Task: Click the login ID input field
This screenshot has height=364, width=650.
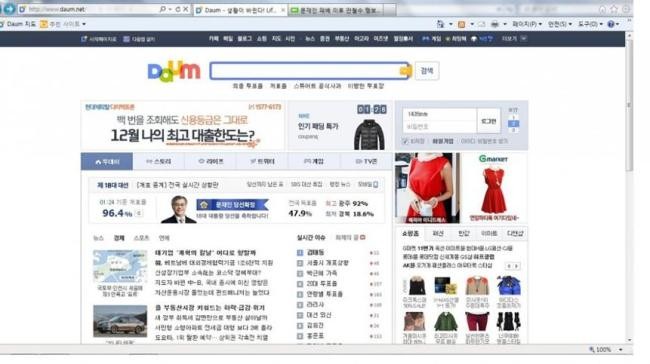Action: 440,114
